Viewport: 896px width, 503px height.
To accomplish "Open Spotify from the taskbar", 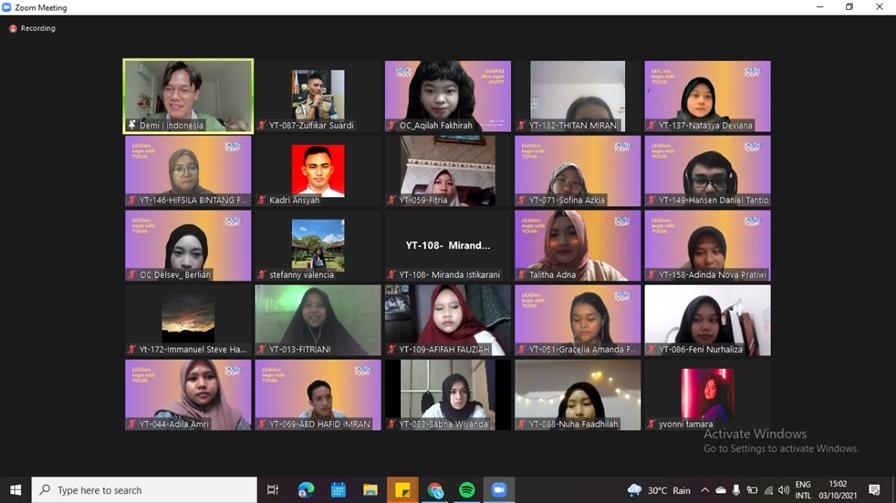I will point(467,490).
